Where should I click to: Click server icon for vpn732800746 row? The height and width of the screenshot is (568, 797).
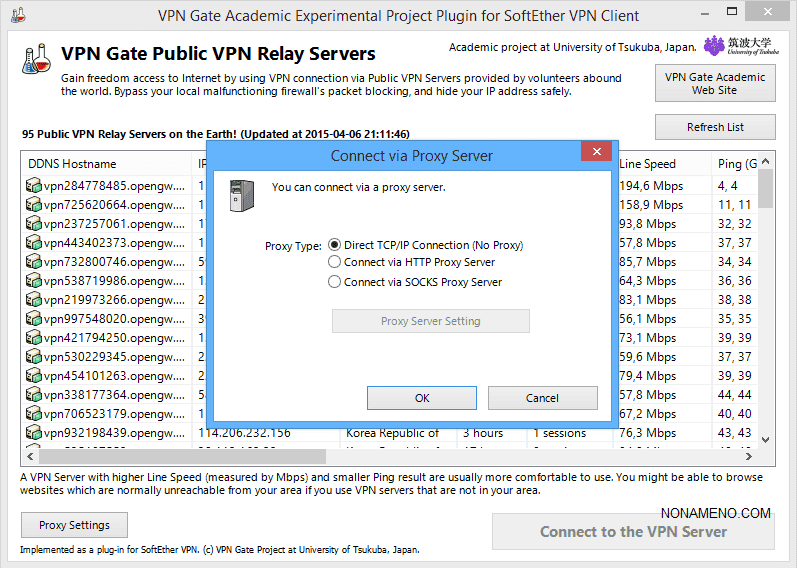click(x=34, y=262)
